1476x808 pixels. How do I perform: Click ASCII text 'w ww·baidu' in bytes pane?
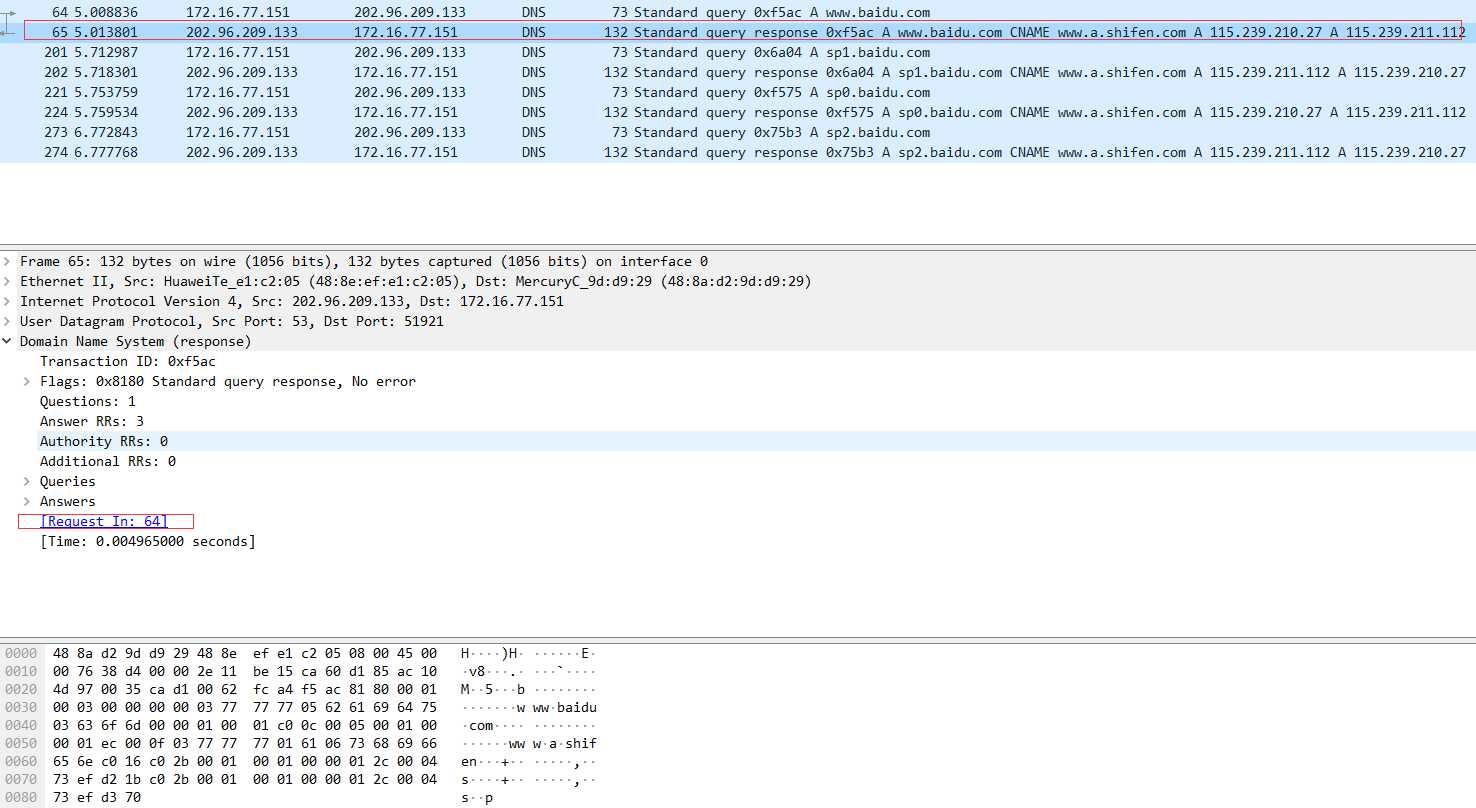tap(557, 707)
